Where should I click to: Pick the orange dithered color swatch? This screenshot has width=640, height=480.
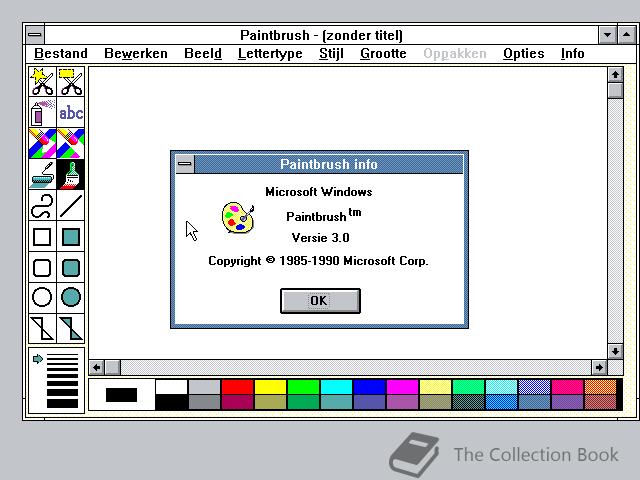[600, 387]
